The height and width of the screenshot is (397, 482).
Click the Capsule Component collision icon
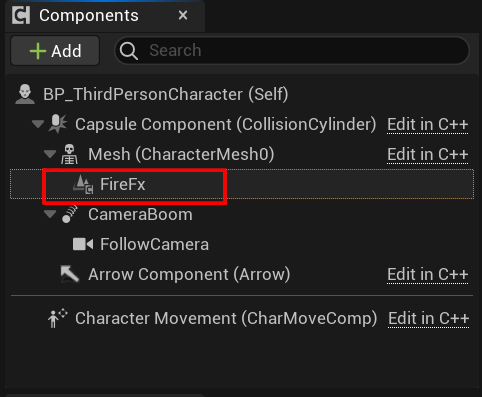58,124
